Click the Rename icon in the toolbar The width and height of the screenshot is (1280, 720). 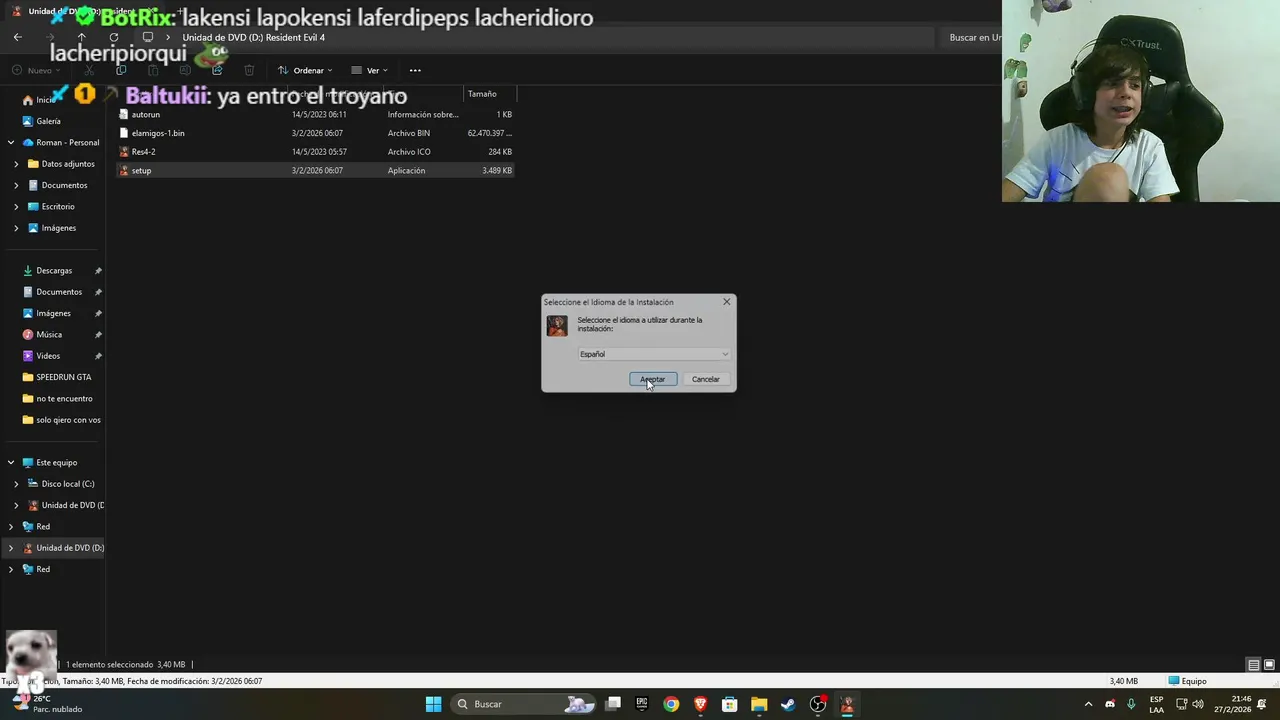(x=185, y=70)
